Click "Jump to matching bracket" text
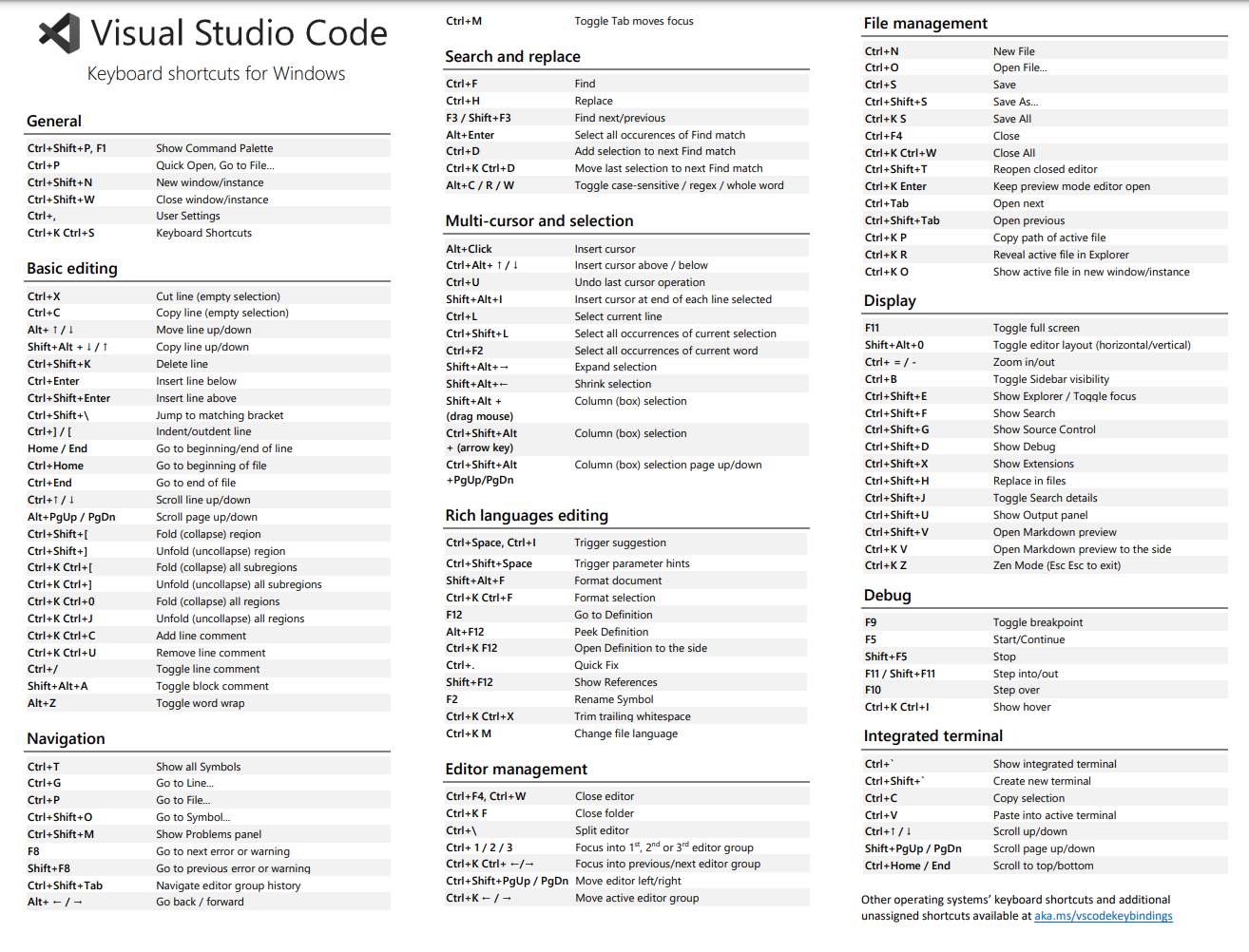The width and height of the screenshot is (1249, 952). [220, 415]
